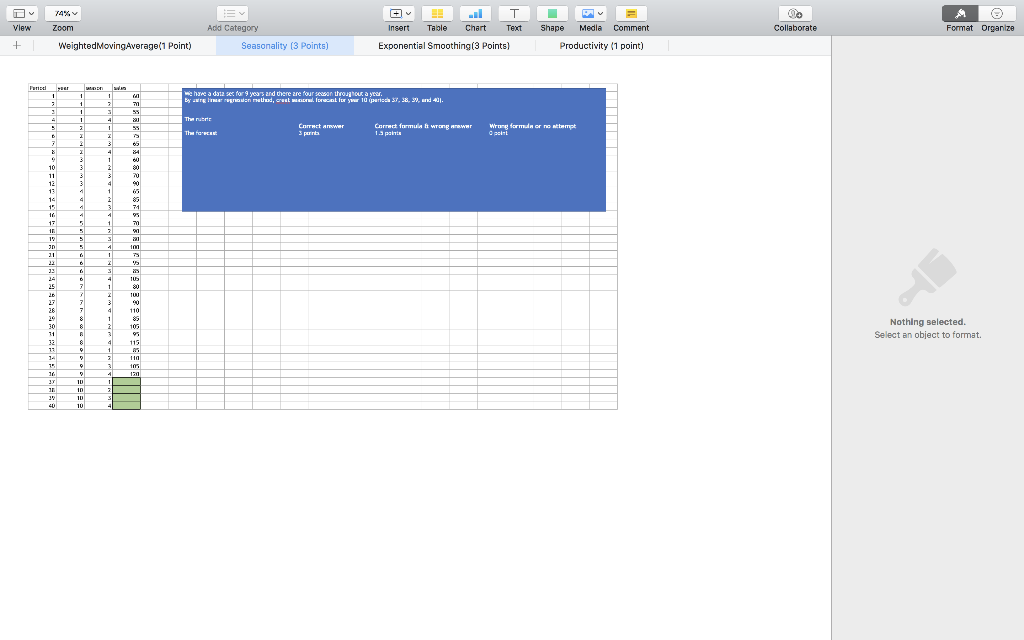This screenshot has height=640, width=1024.
Task: Open the Zoom level dropdown
Action: coord(64,13)
